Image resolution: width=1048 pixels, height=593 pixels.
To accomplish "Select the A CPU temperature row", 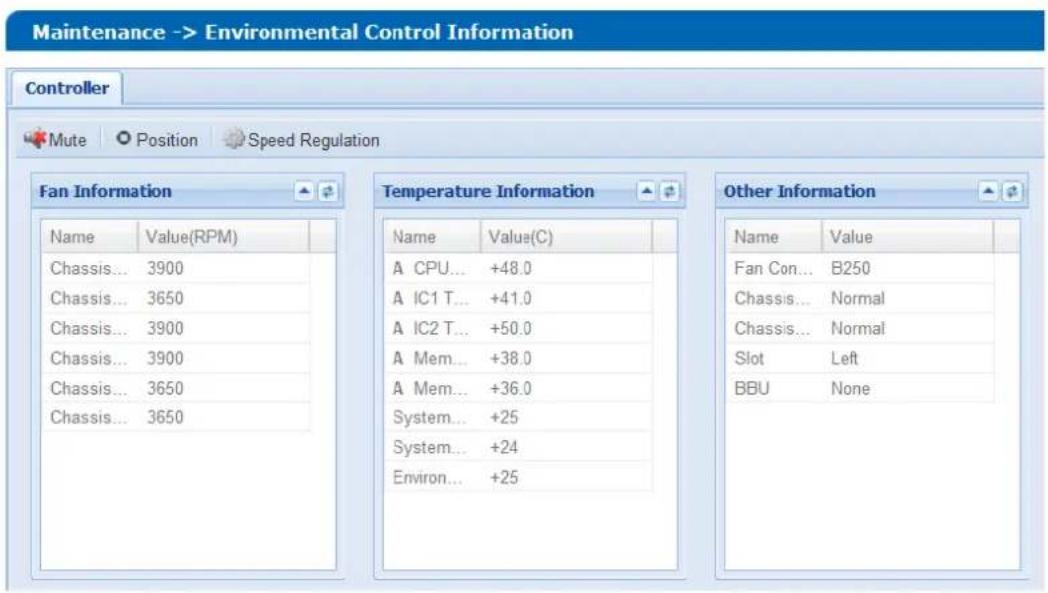I will 518,268.
